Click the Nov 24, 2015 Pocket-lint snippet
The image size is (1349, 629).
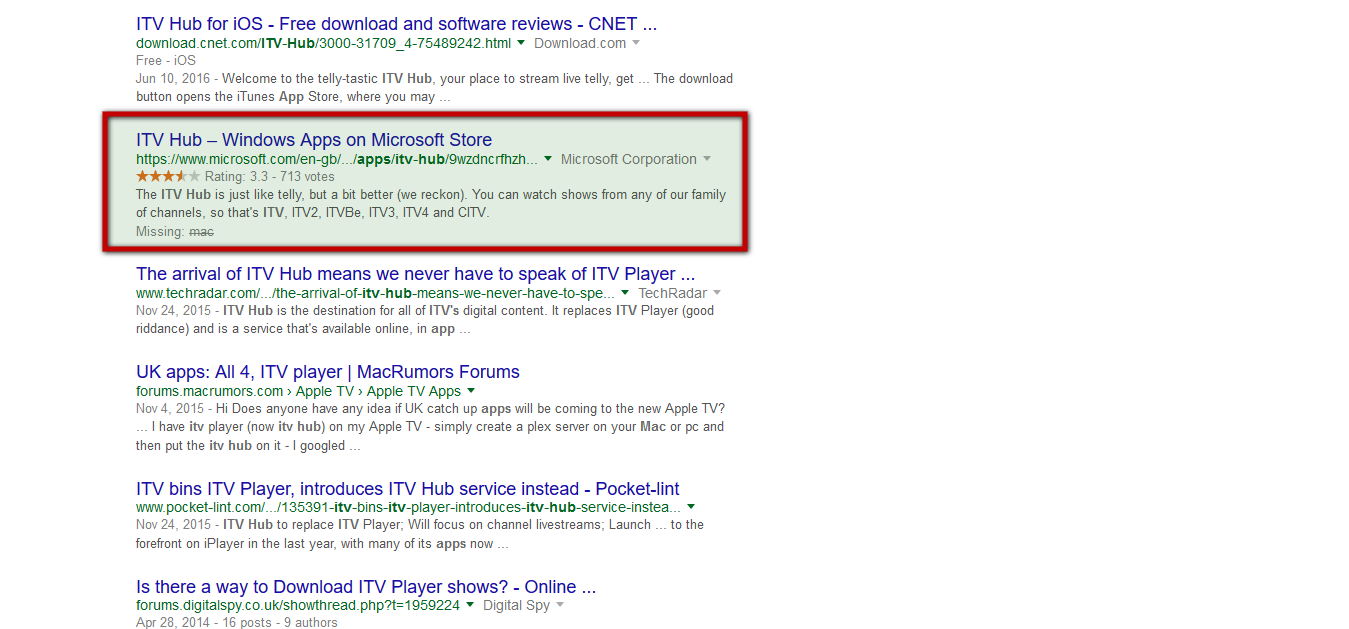point(420,534)
